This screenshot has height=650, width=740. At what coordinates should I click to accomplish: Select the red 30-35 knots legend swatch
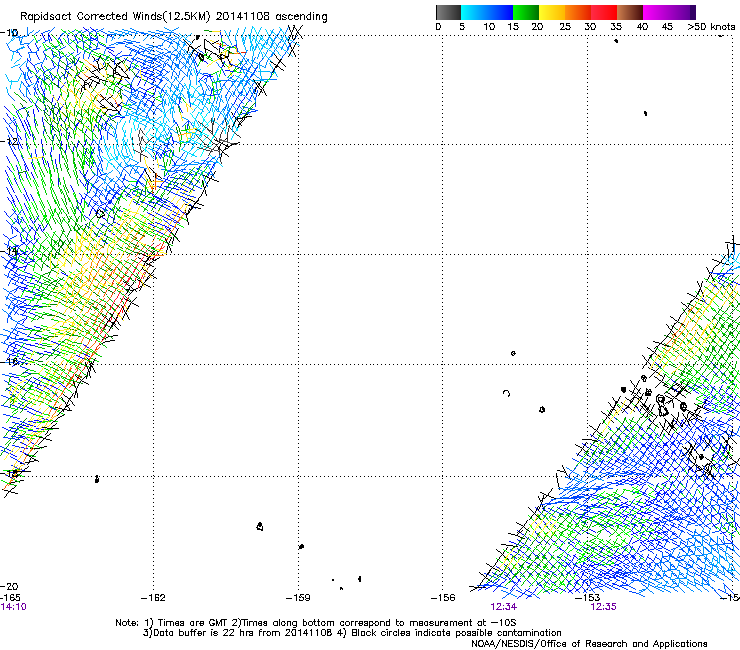[604, 12]
